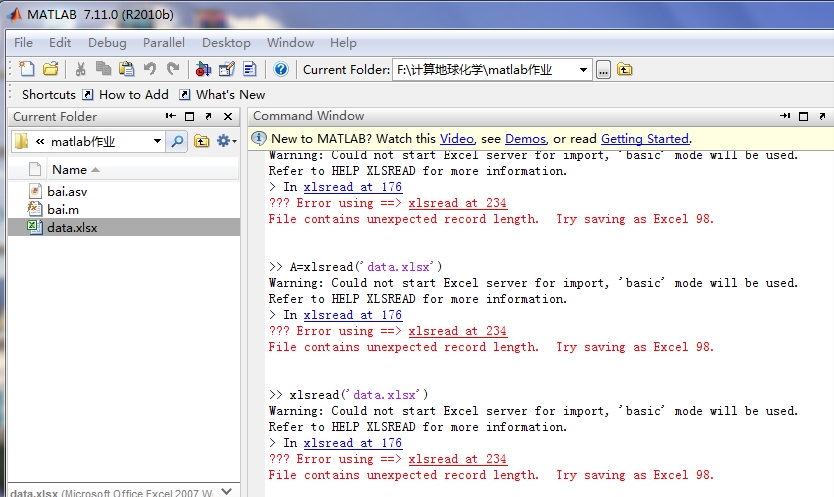Go up one folder level in main toolbar

[x=624, y=69]
